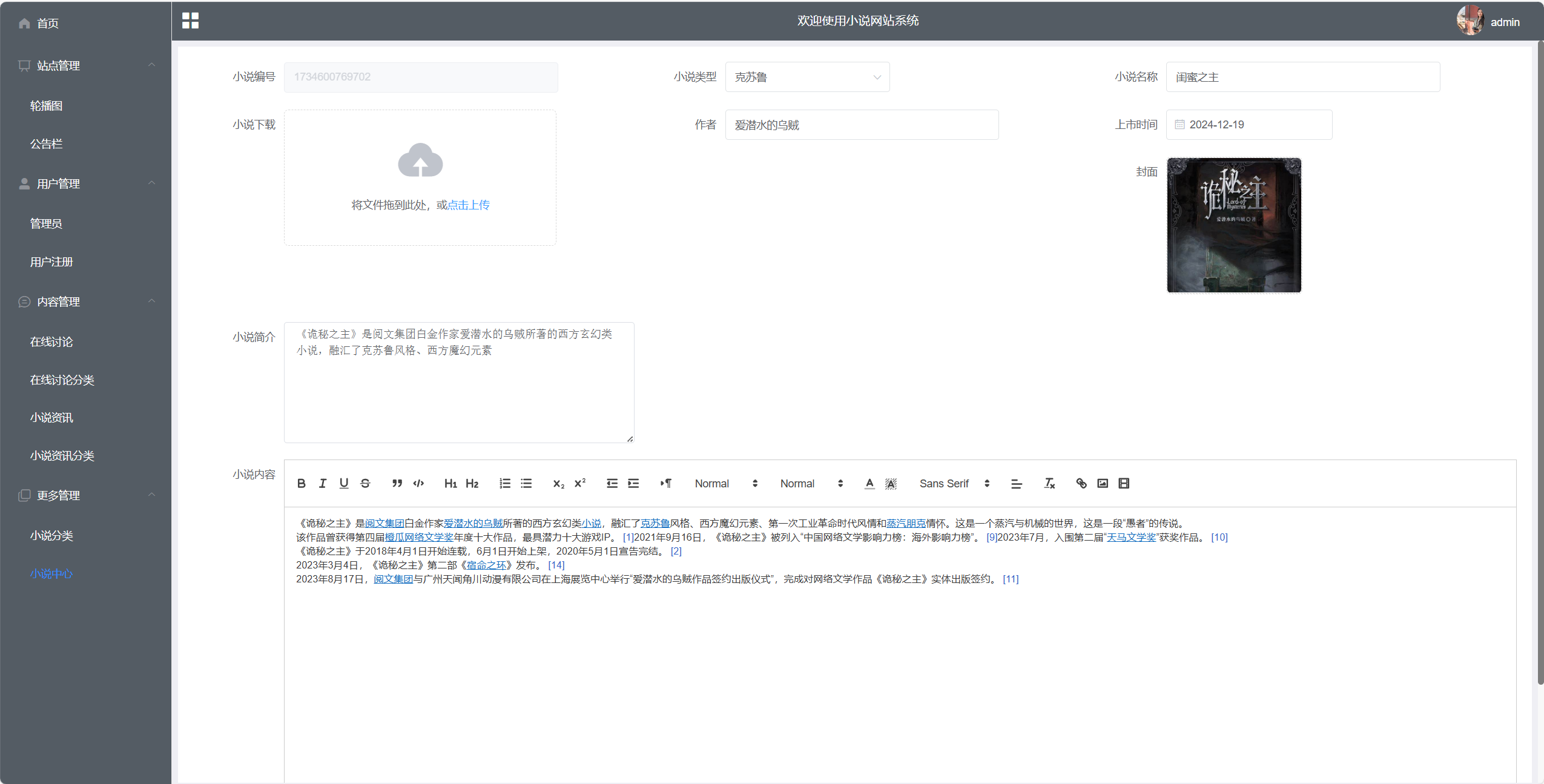
Task: Insert a blockquote in editor
Action: [397, 483]
